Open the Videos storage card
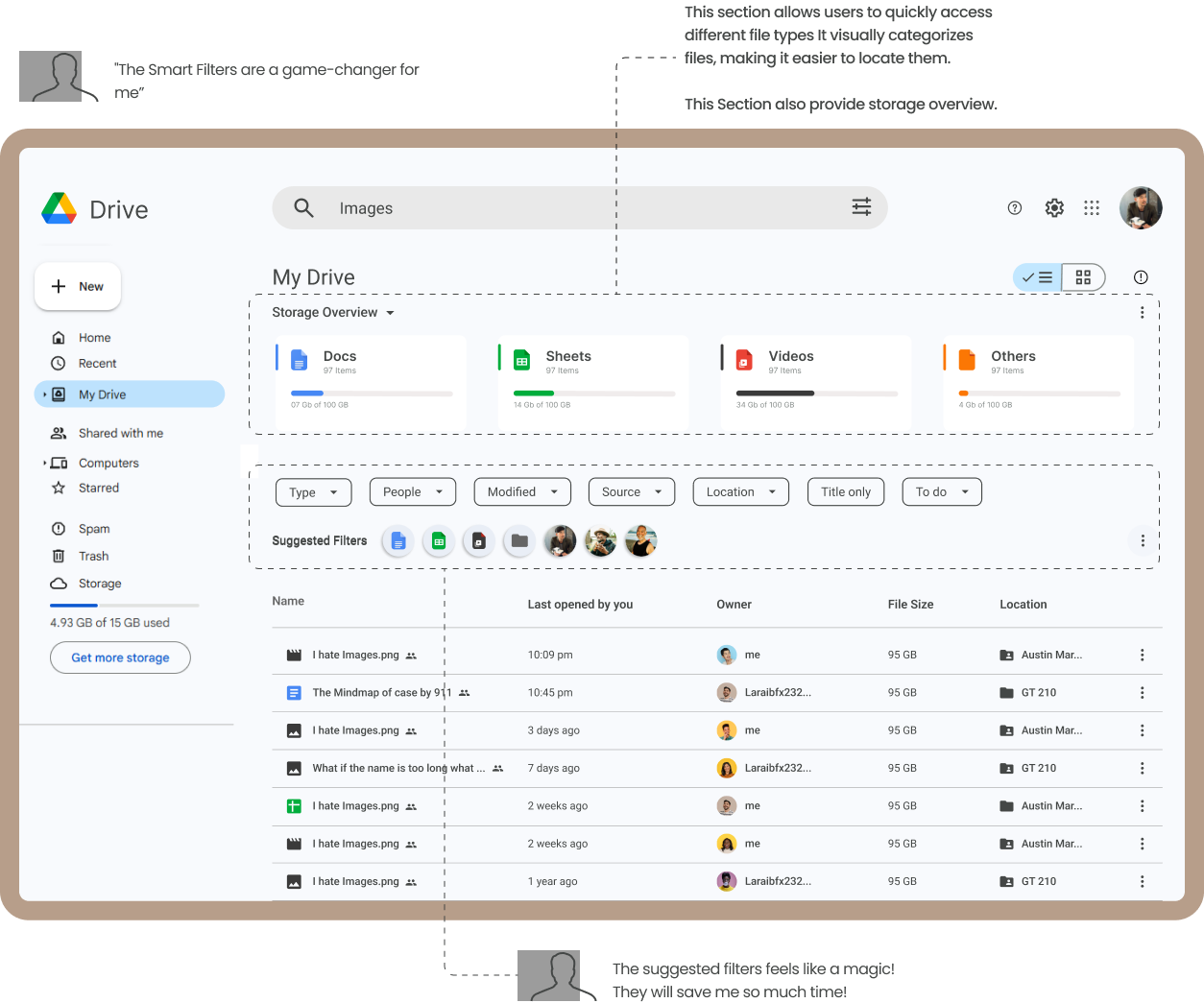 tap(816, 381)
